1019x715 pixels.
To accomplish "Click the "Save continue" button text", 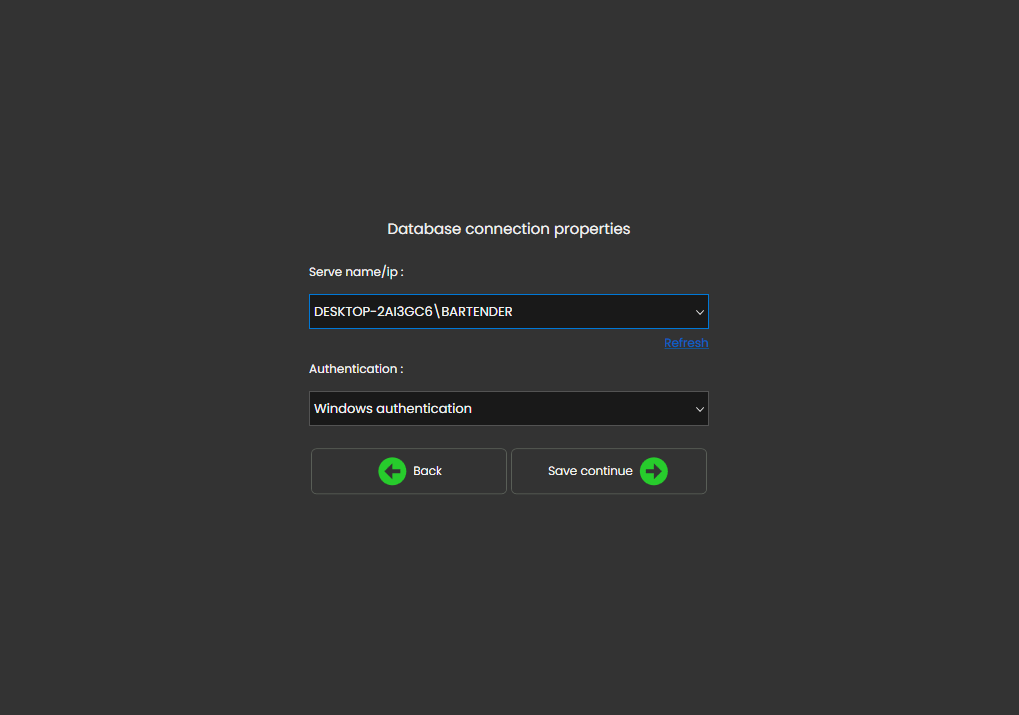I will click(x=590, y=471).
